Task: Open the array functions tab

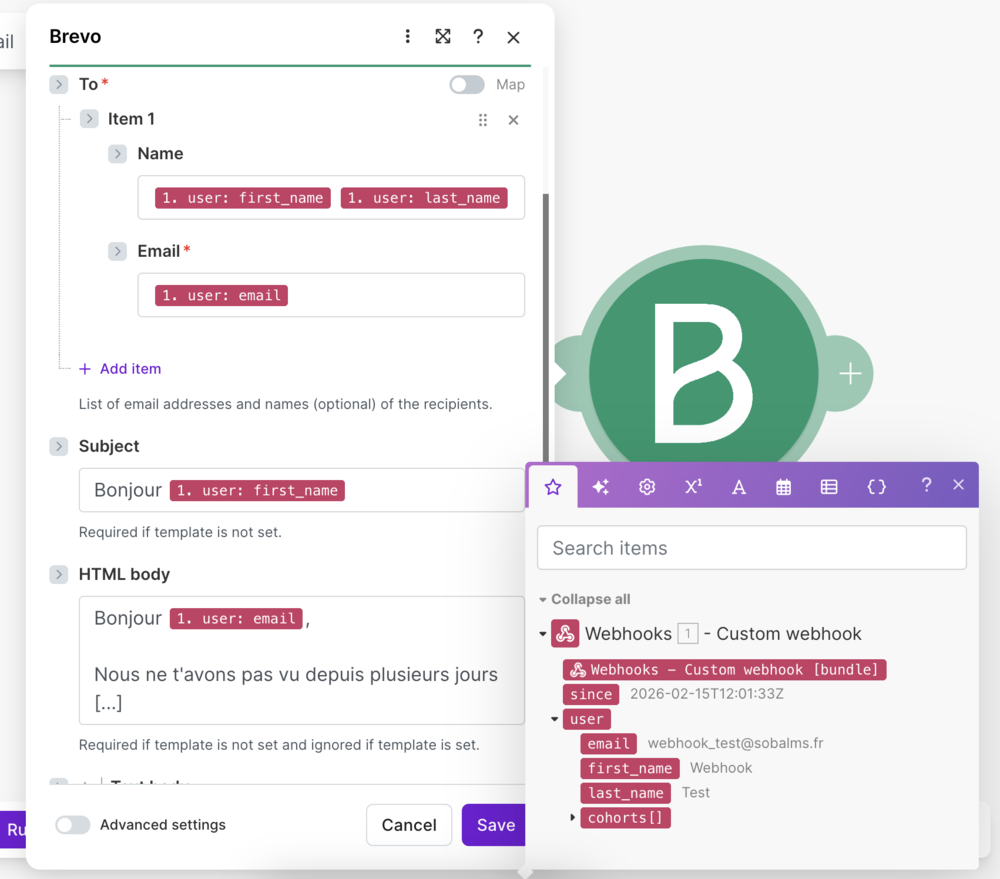Action: coord(829,487)
